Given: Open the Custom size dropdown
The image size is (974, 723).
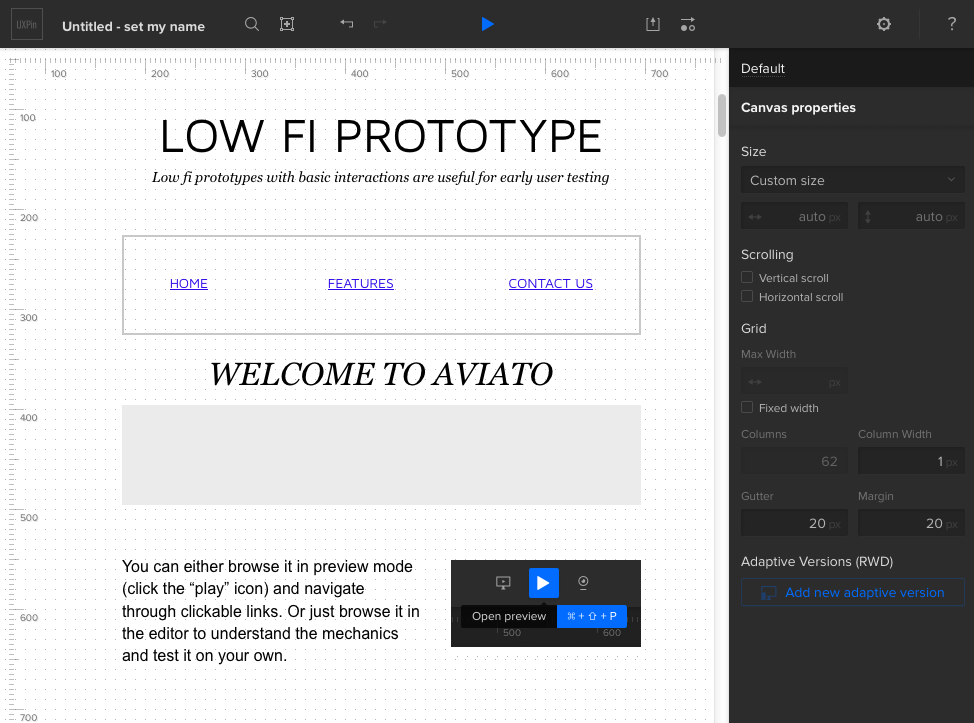Looking at the screenshot, I should (852, 180).
